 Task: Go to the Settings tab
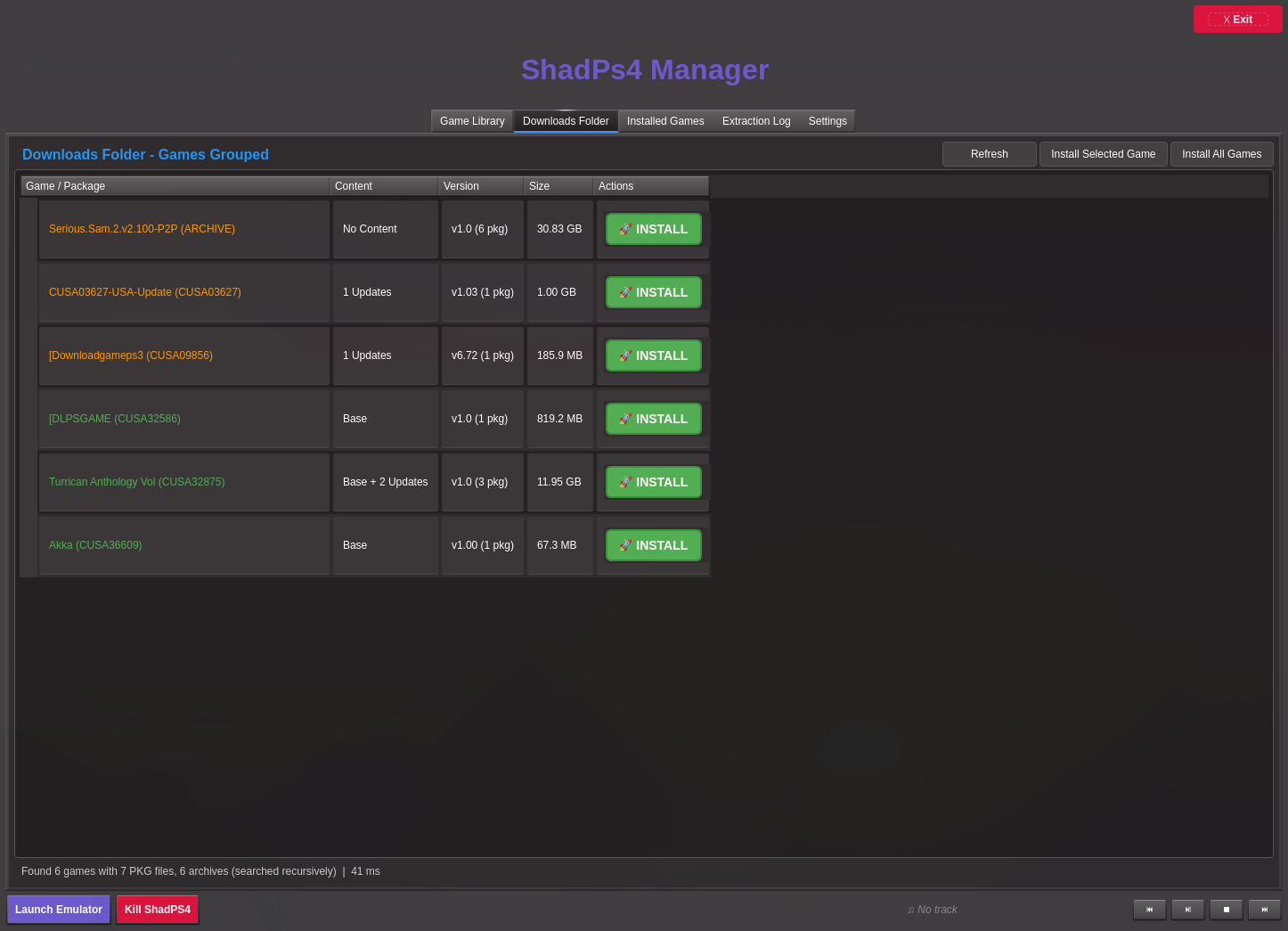827,121
